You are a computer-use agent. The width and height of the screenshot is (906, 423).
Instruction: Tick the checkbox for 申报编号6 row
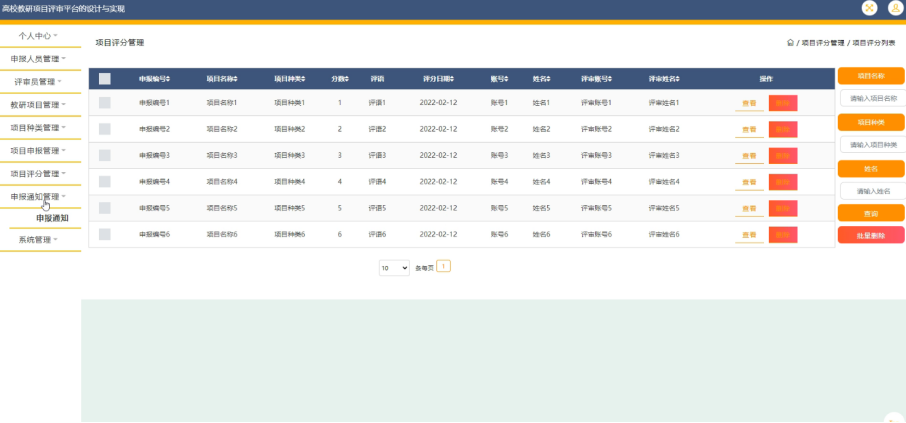click(105, 234)
